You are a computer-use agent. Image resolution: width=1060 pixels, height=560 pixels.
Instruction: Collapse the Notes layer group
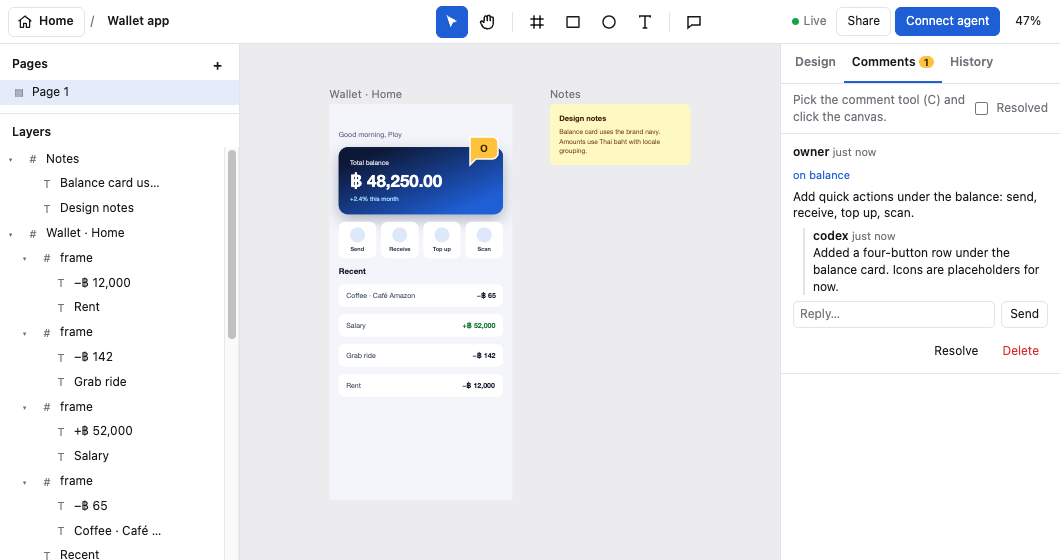point(11,160)
